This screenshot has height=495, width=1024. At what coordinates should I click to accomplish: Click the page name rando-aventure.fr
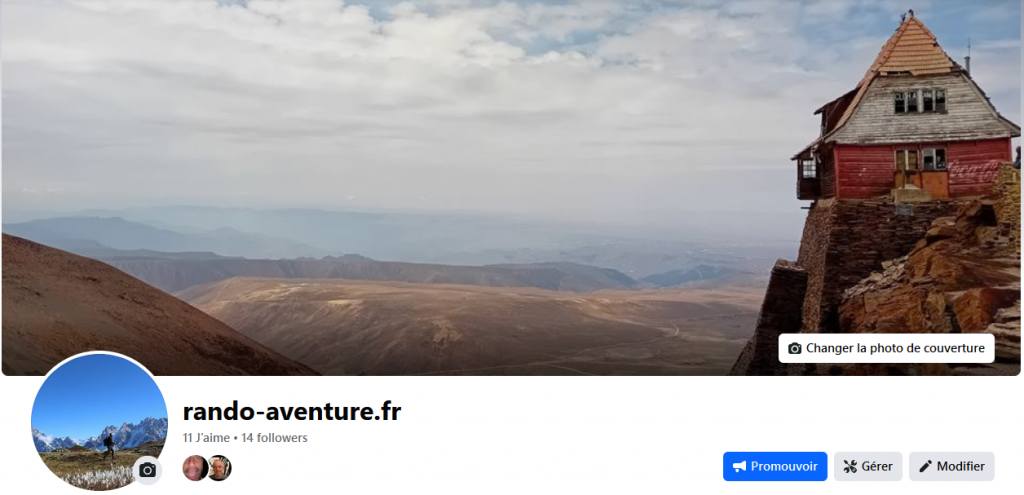click(292, 411)
